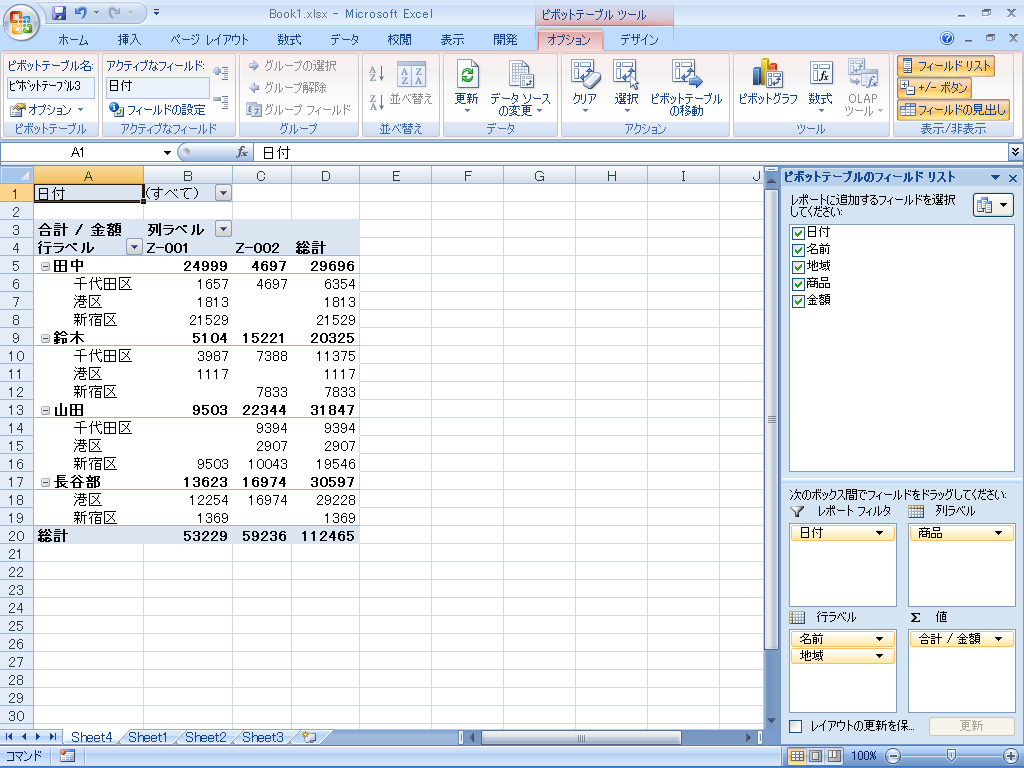Open pivot table オプション button
Screen dimensions: 1024x768
(x=48, y=110)
